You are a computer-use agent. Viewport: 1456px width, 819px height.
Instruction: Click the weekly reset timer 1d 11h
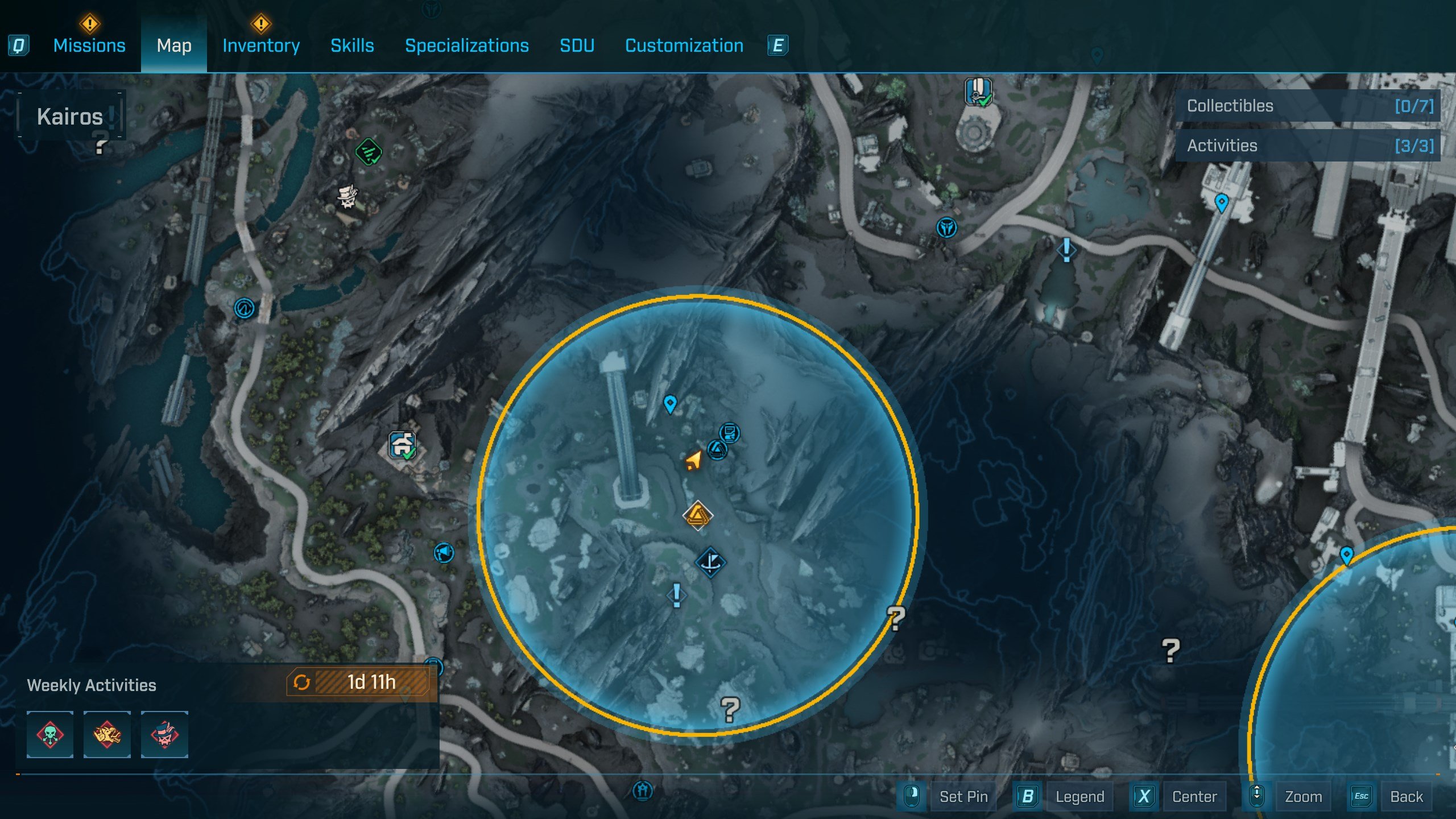[359, 682]
